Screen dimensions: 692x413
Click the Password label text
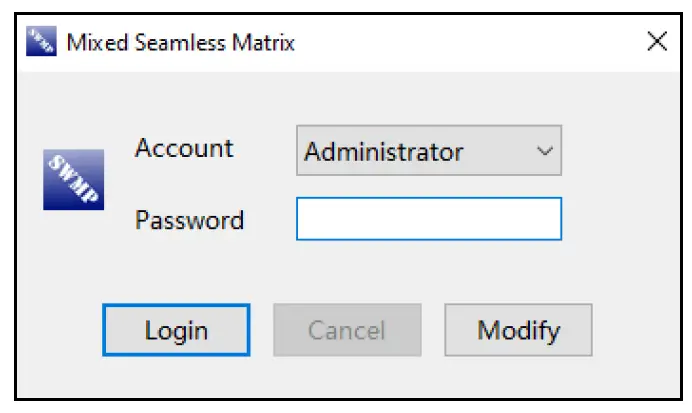point(189,219)
